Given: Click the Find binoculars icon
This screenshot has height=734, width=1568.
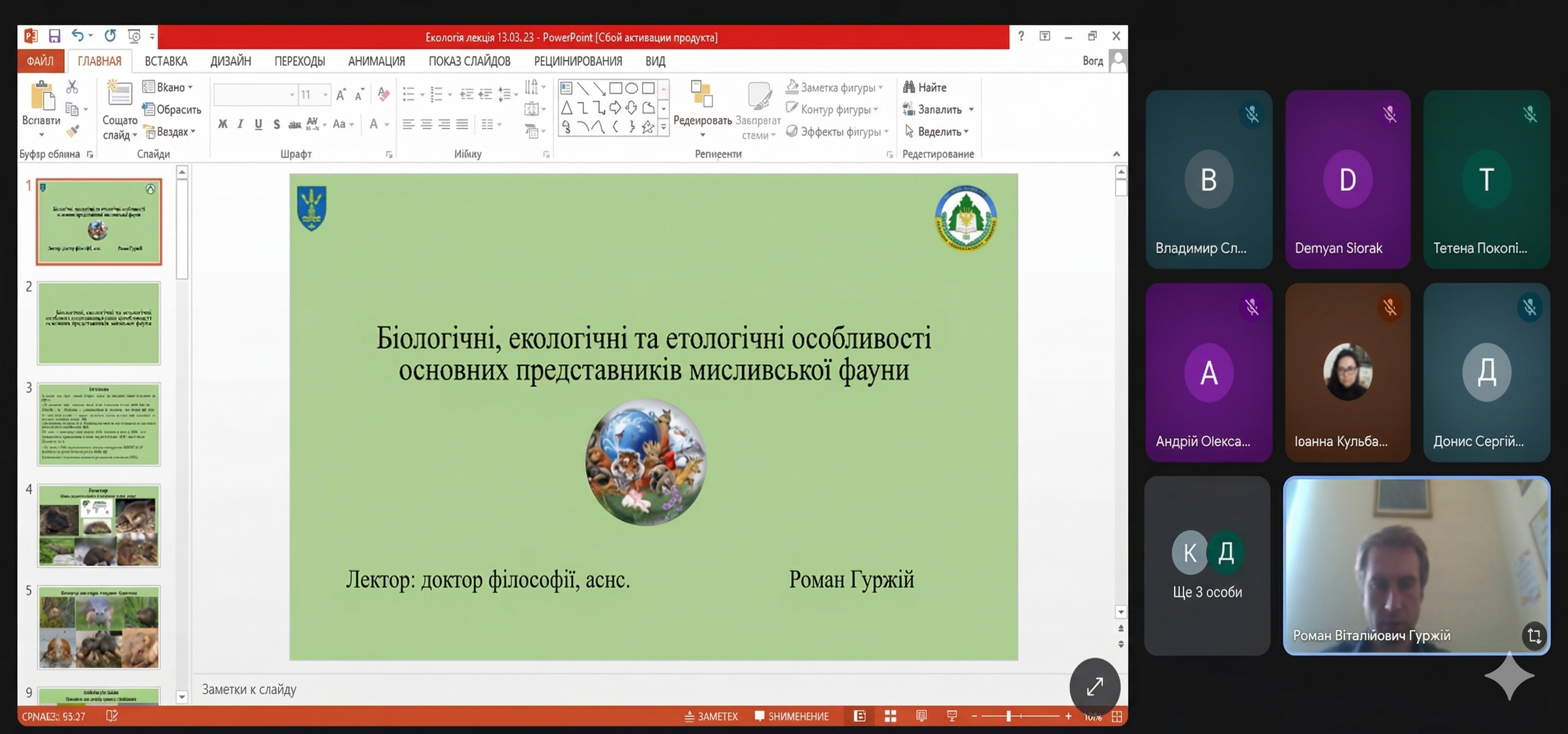Looking at the screenshot, I should (x=909, y=87).
